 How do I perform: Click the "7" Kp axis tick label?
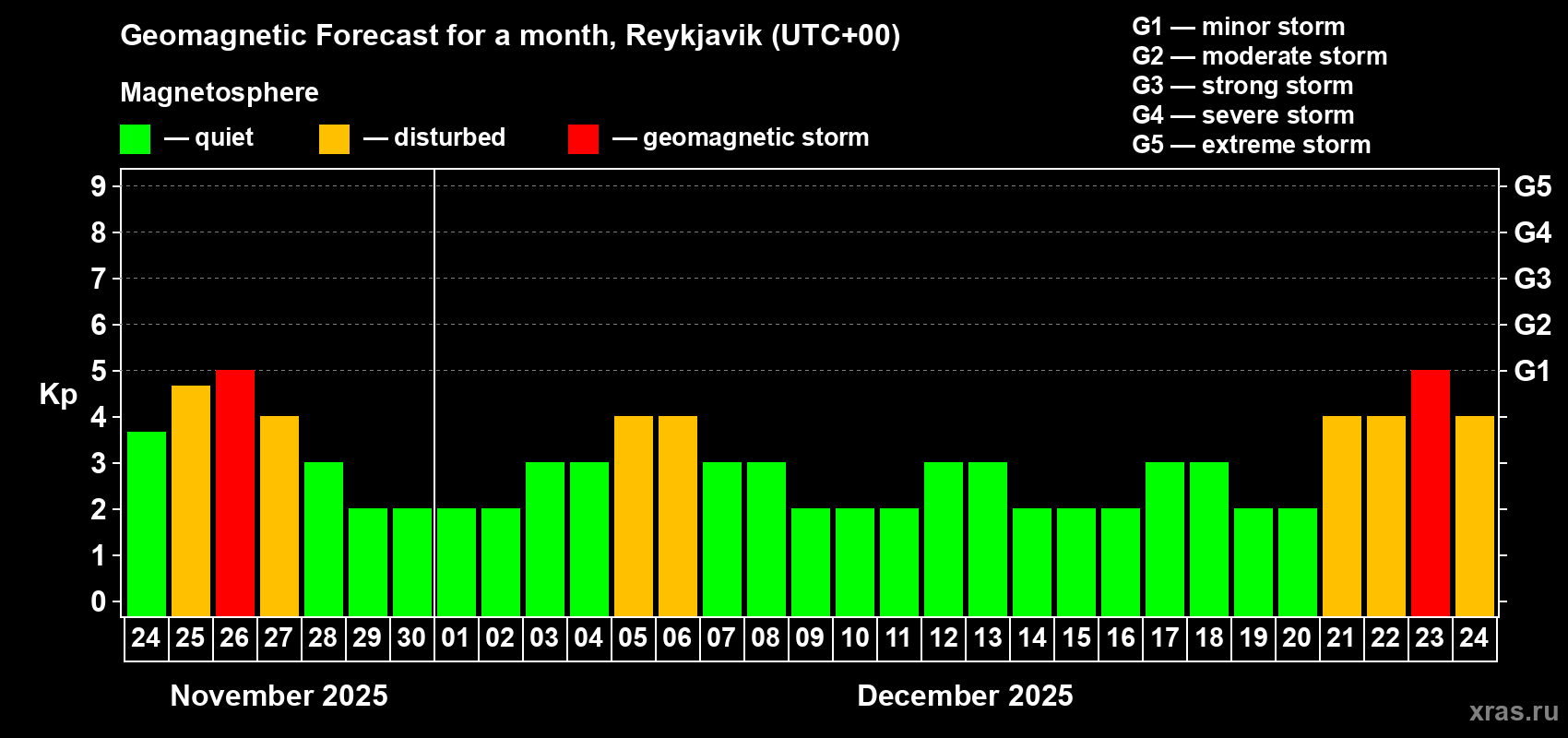click(x=99, y=279)
